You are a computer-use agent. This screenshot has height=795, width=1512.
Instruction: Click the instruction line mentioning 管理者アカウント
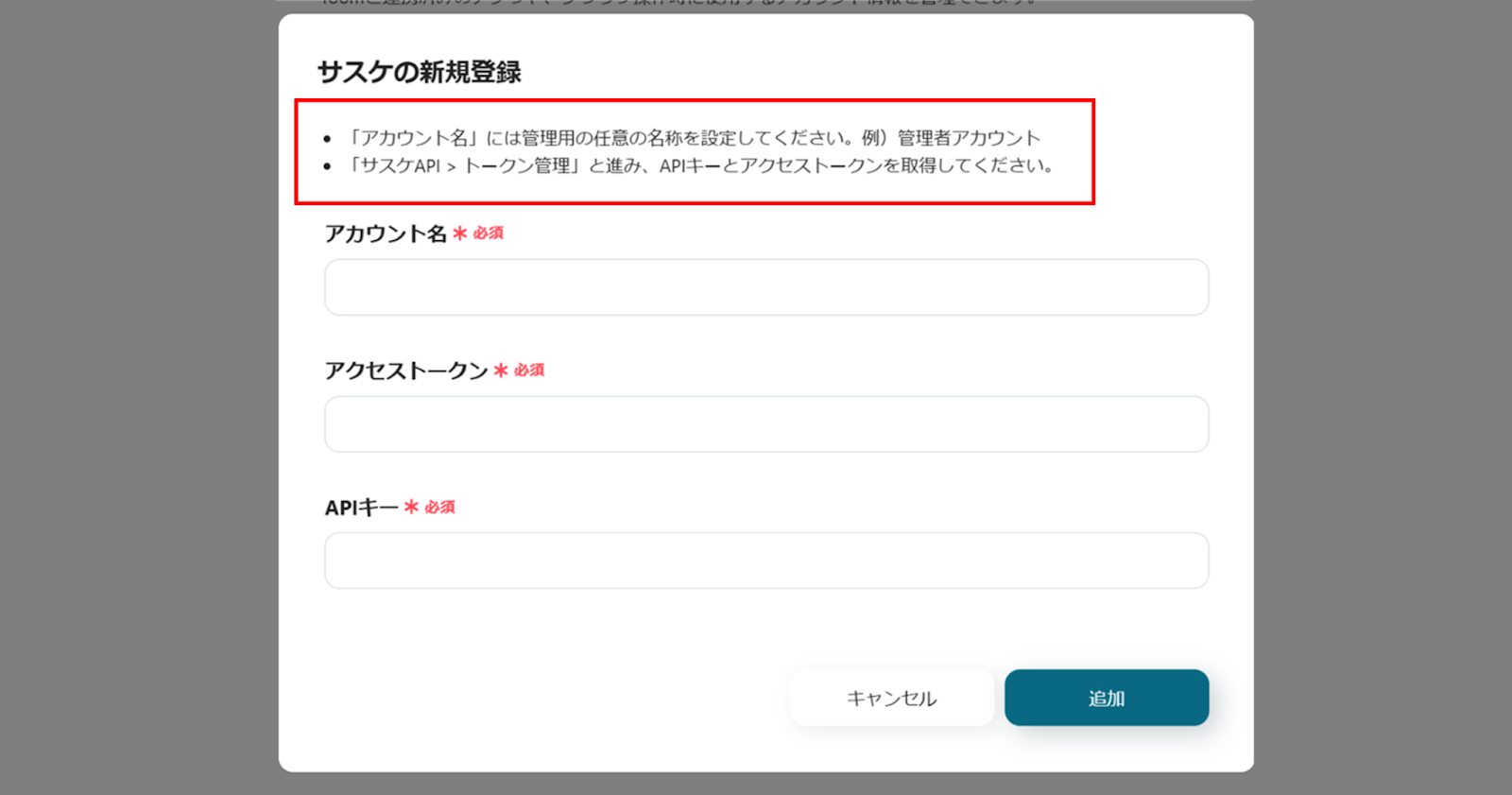pos(694,138)
